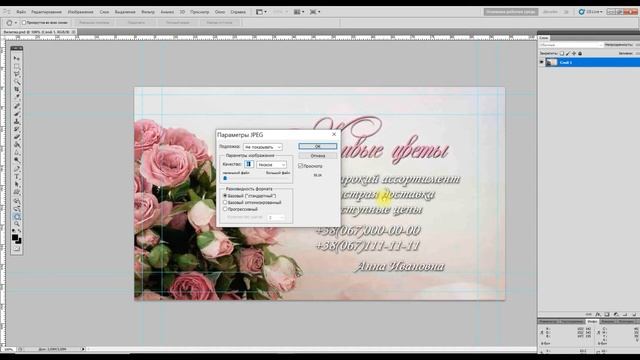Viewport: 640px width, 360px height.
Task: Open the Просмотр menu
Action: click(200, 12)
